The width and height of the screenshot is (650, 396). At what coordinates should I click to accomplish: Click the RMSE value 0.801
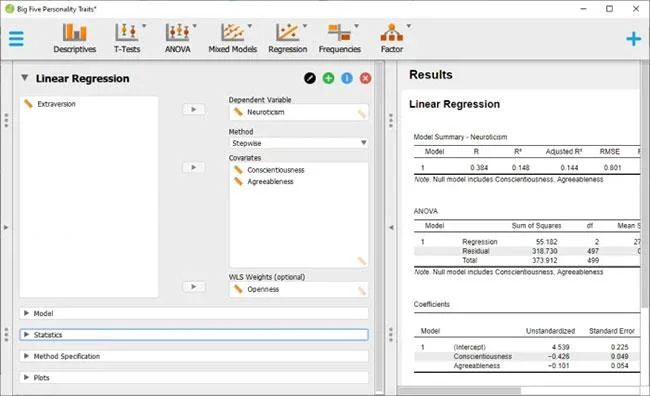[612, 168]
